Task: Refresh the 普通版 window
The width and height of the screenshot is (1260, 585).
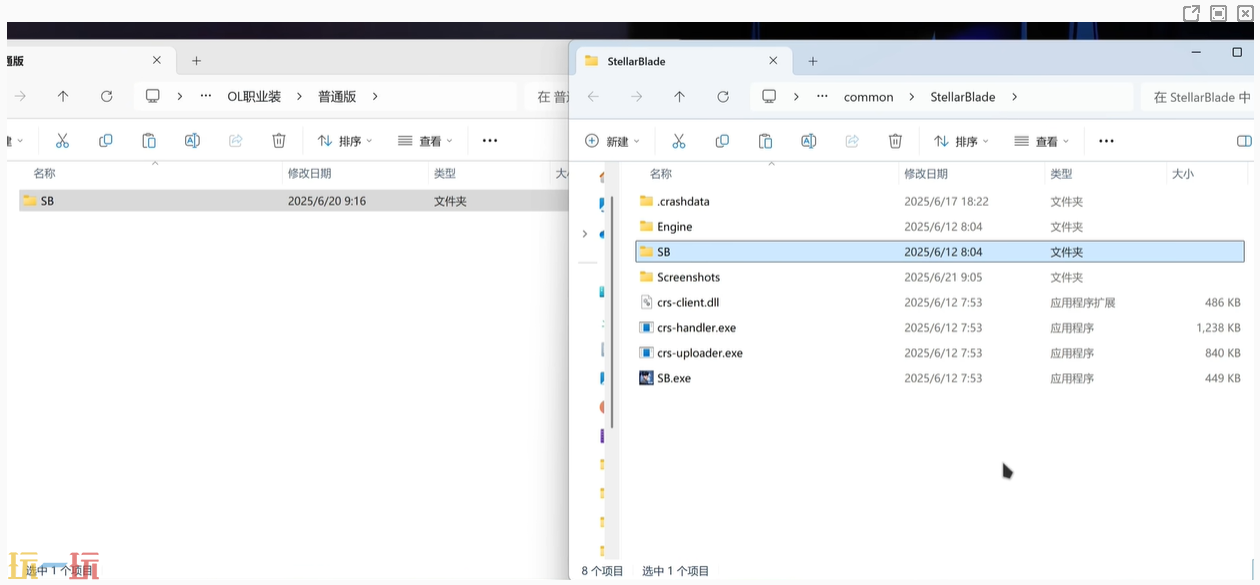Action: tap(107, 97)
